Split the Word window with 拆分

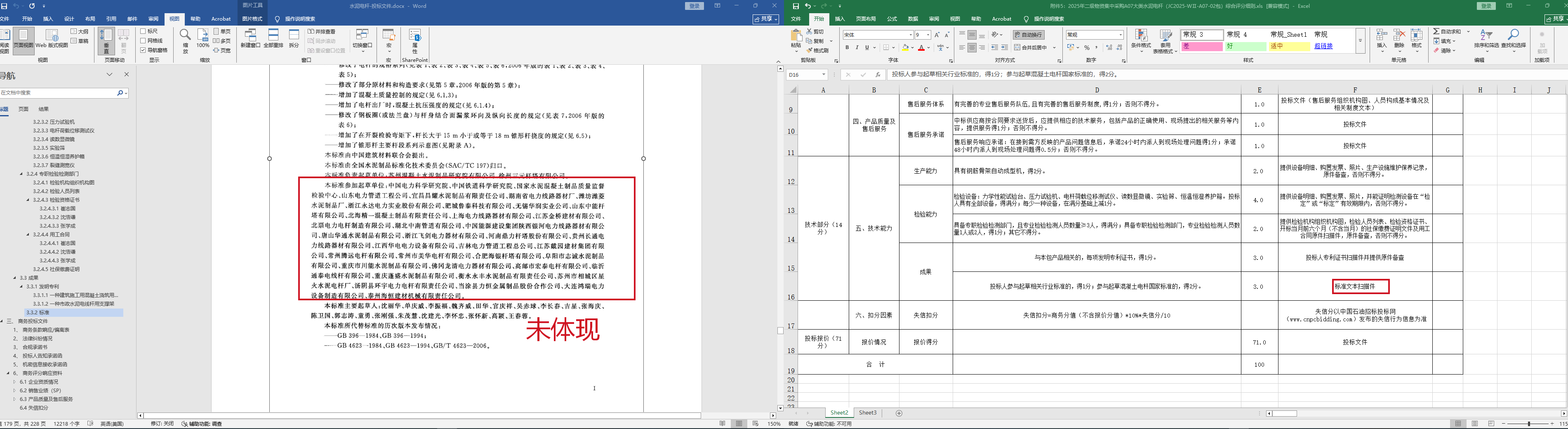click(x=294, y=38)
